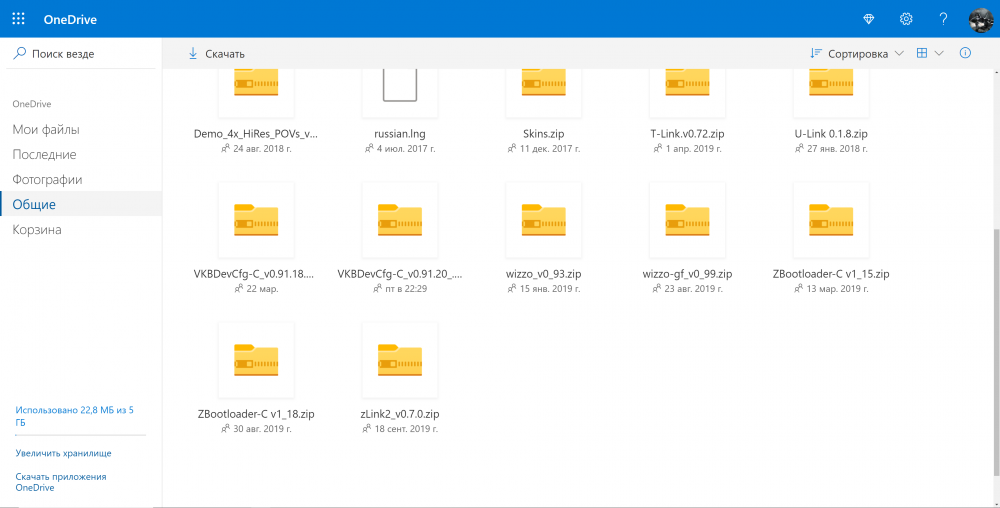The width and height of the screenshot is (1000, 508).
Task: Click file name Demo_4x_HiRes_POVs_v...
Action: (256, 134)
